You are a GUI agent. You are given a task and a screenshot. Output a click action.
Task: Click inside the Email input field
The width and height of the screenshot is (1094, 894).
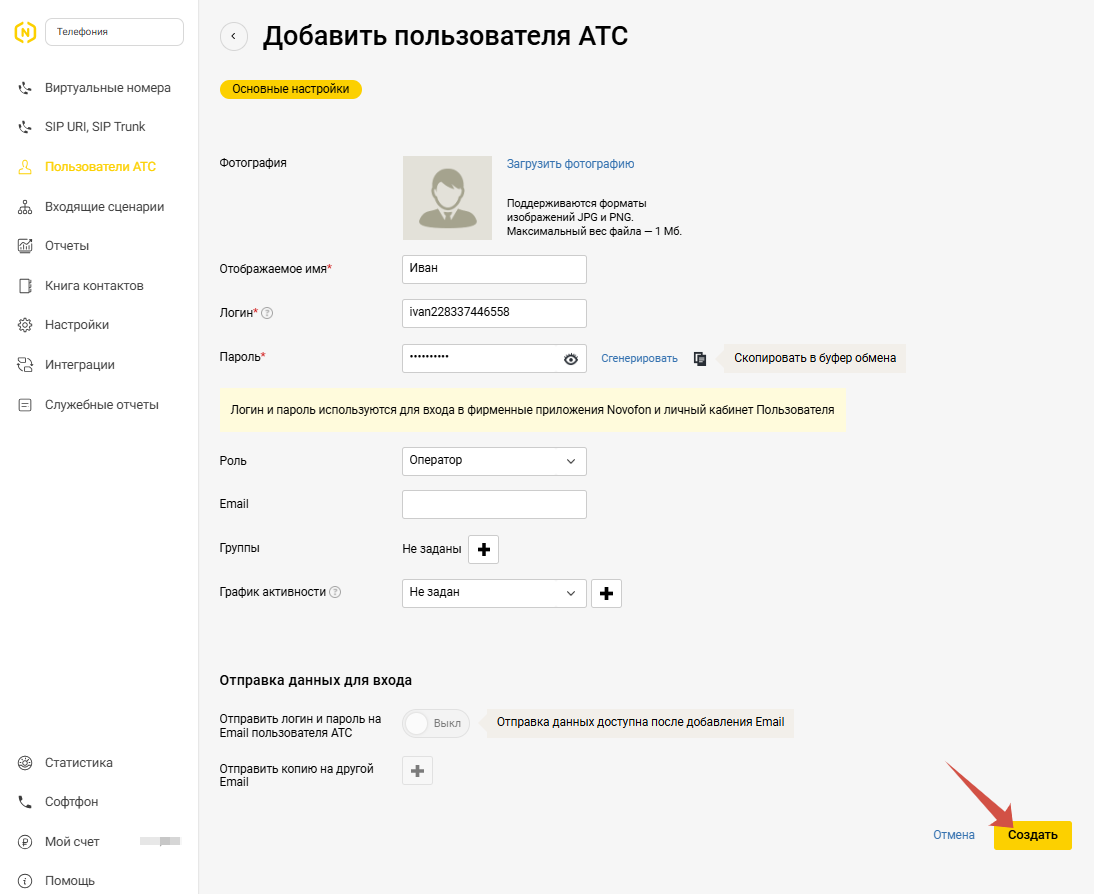coord(494,504)
